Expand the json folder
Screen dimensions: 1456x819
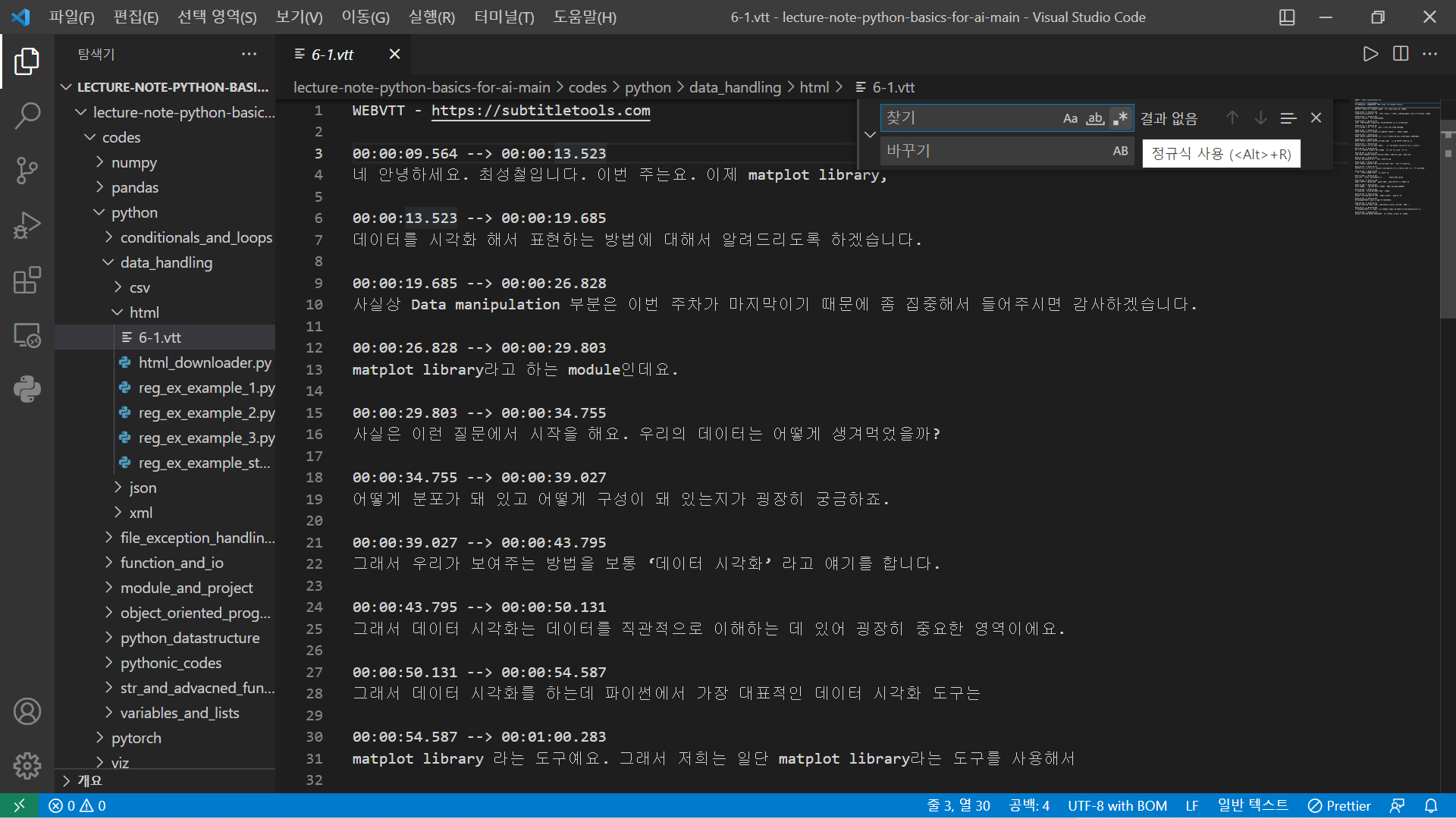point(143,488)
